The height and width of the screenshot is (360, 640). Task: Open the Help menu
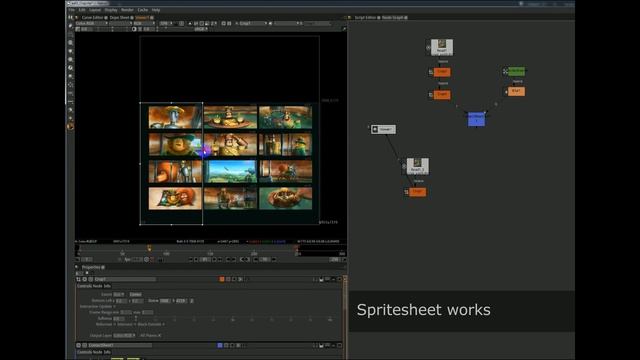pos(156,10)
